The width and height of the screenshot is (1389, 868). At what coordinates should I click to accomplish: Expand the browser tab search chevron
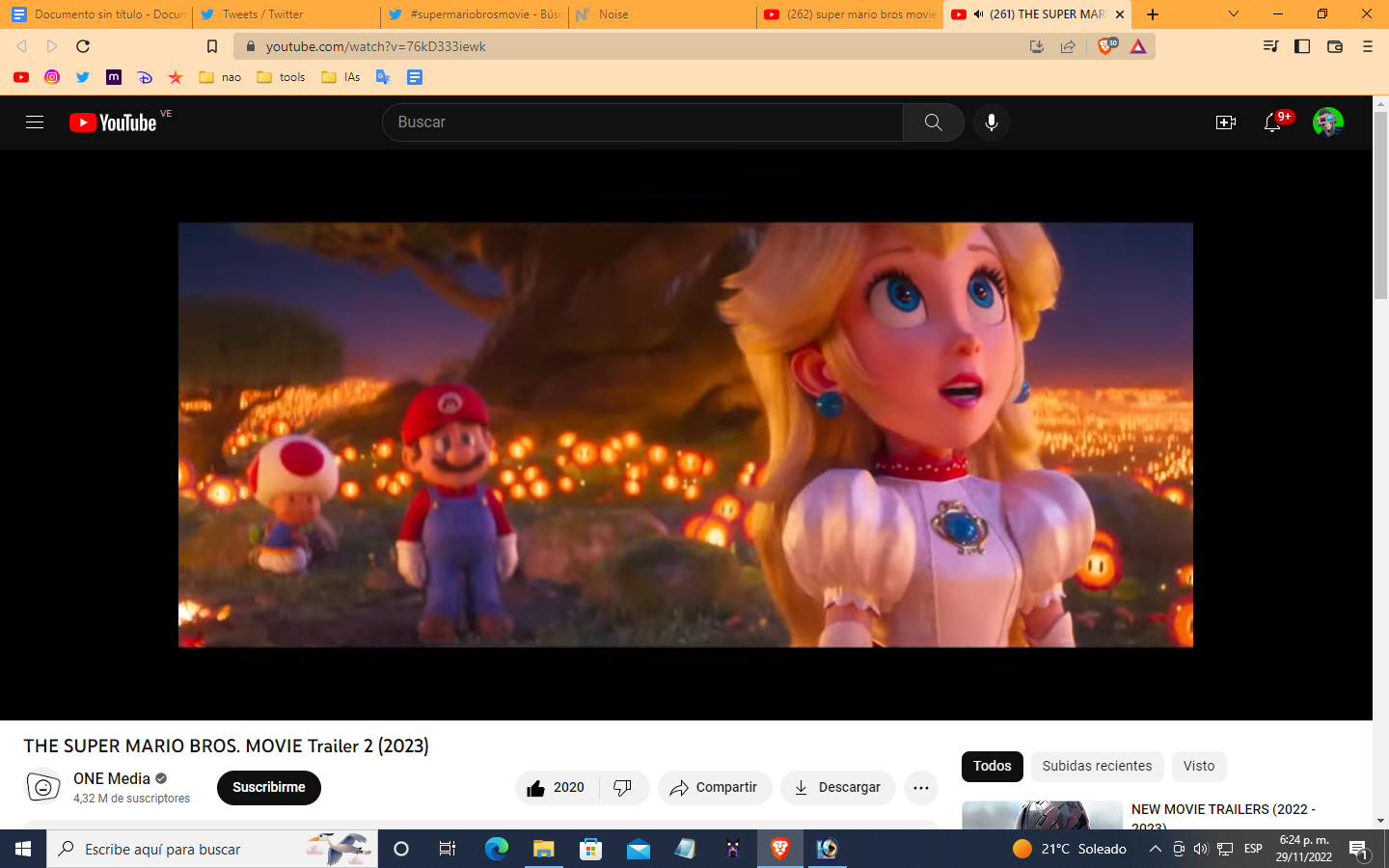(x=1233, y=14)
